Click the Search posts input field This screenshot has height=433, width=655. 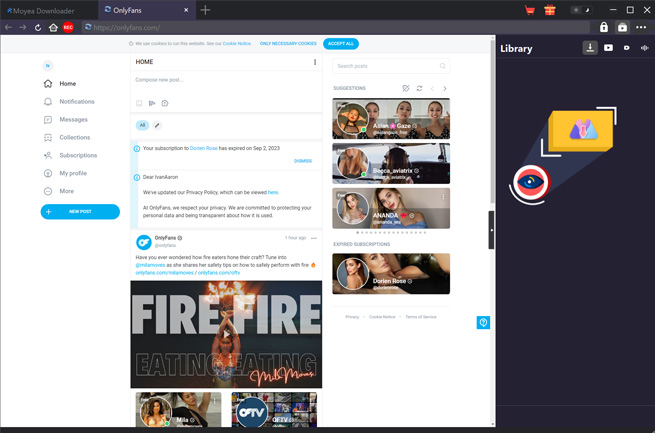point(386,66)
